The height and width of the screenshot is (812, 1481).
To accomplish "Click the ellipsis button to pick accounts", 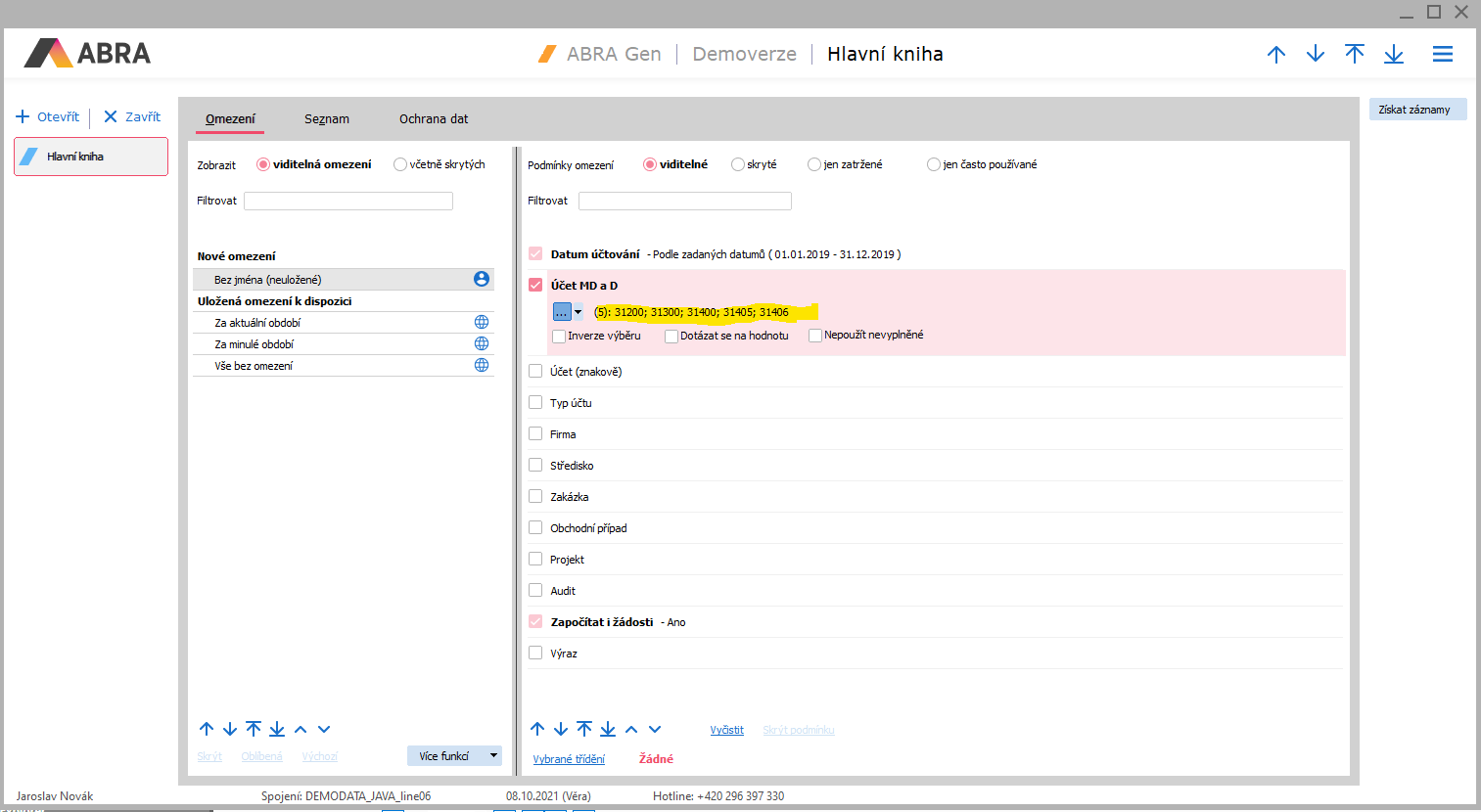I will (x=562, y=312).
